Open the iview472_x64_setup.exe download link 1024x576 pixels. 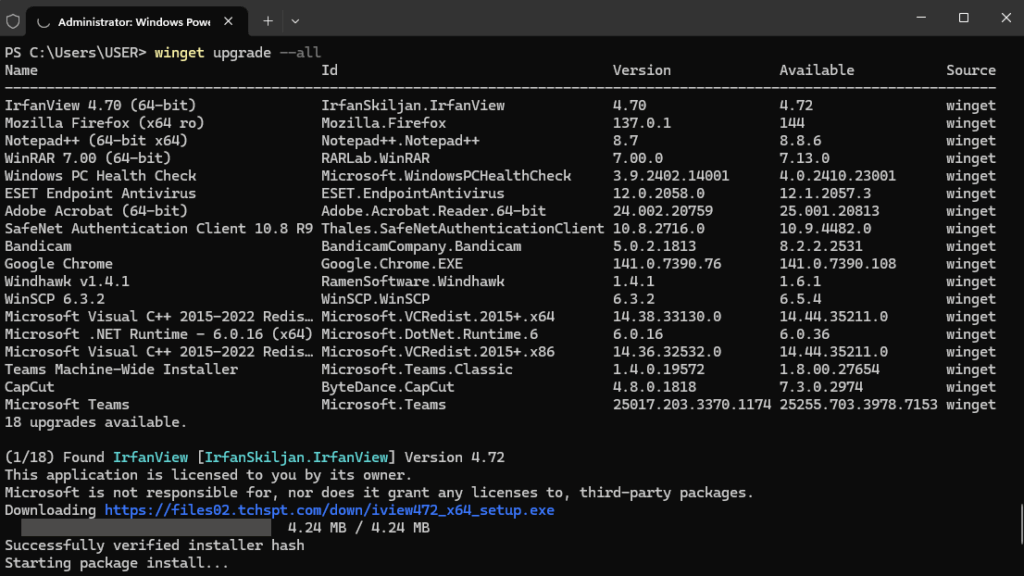328,510
